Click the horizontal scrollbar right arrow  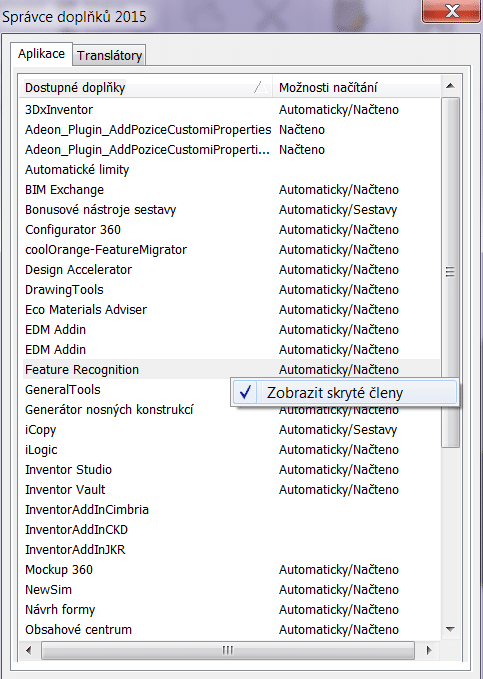tap(429, 650)
